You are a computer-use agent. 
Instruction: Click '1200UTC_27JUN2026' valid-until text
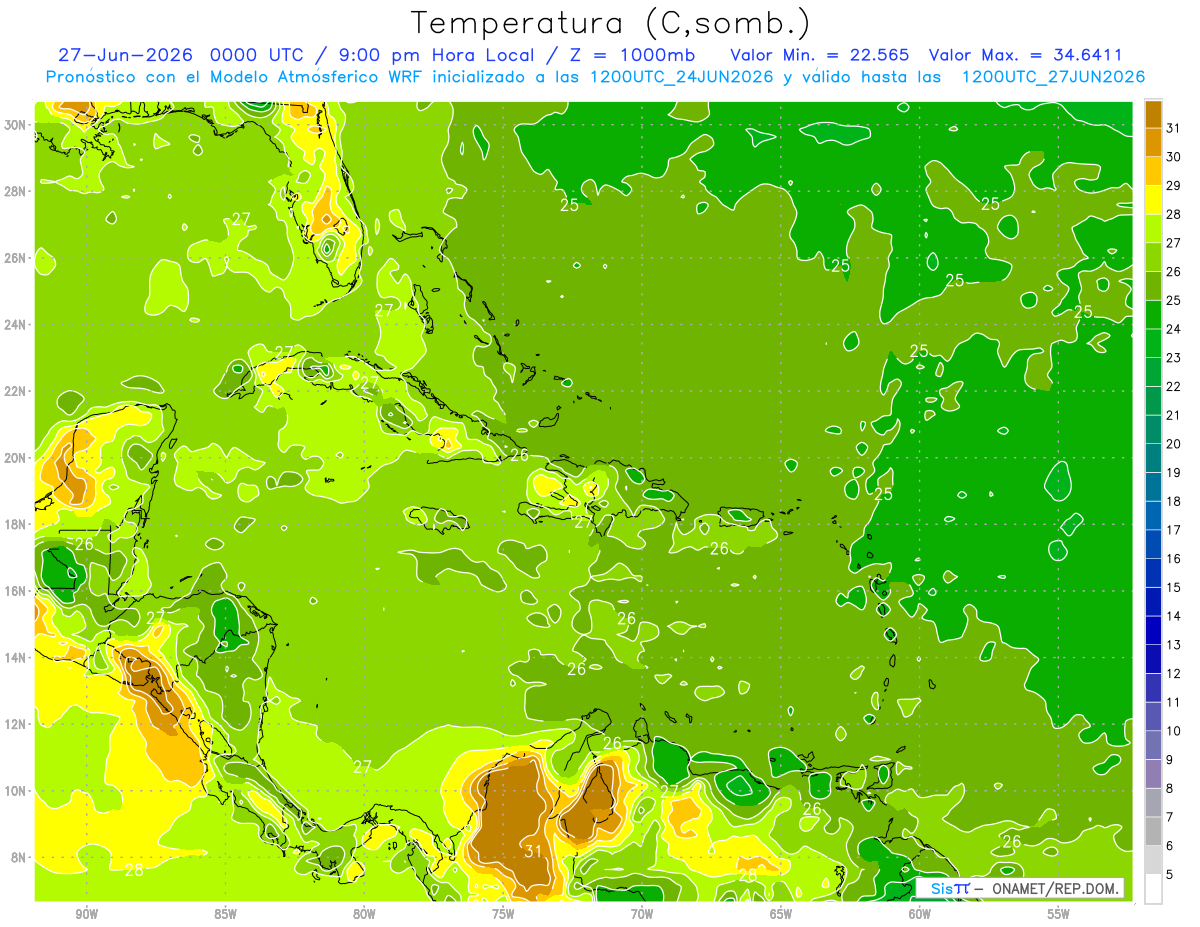pyautogui.click(x=1053, y=77)
